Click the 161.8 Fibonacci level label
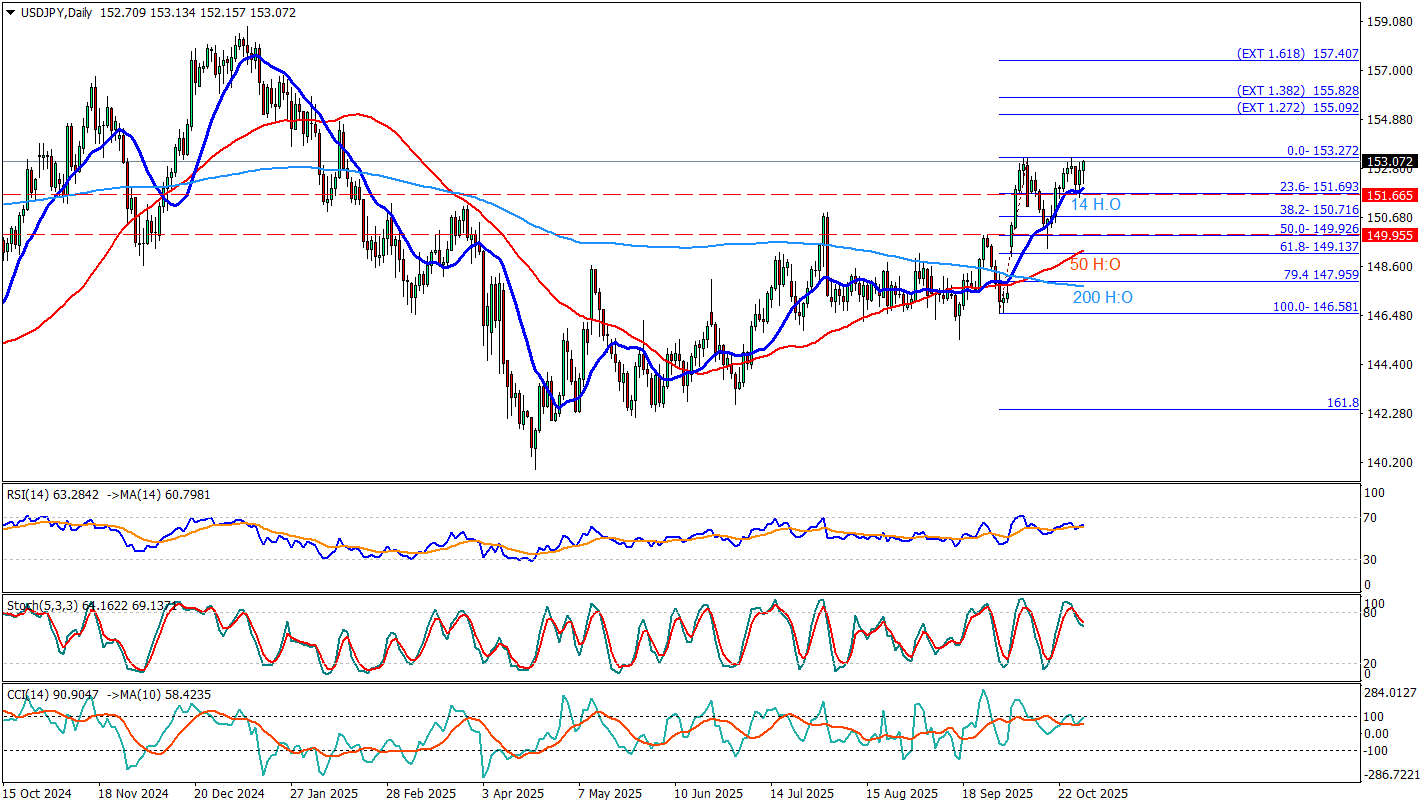This screenshot has width=1424, height=806. (1342, 402)
